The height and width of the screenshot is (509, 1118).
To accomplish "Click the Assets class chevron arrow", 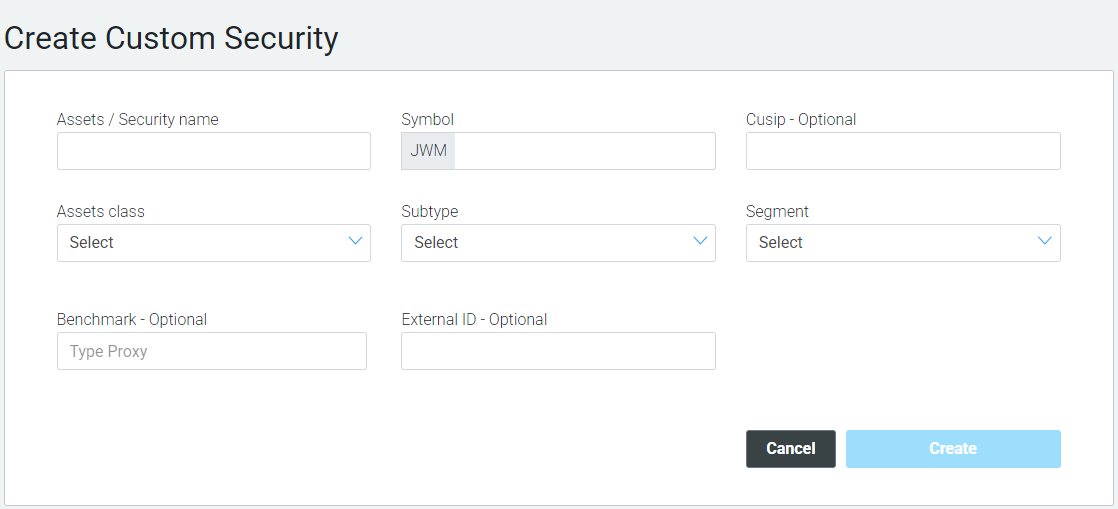I will (x=355, y=241).
